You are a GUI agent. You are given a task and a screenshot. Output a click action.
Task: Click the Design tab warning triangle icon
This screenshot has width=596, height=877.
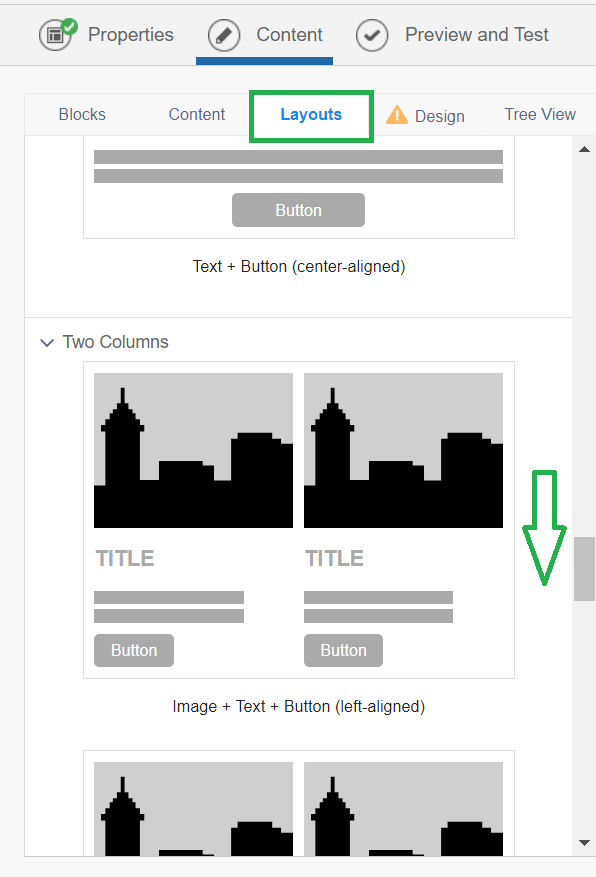[397, 115]
